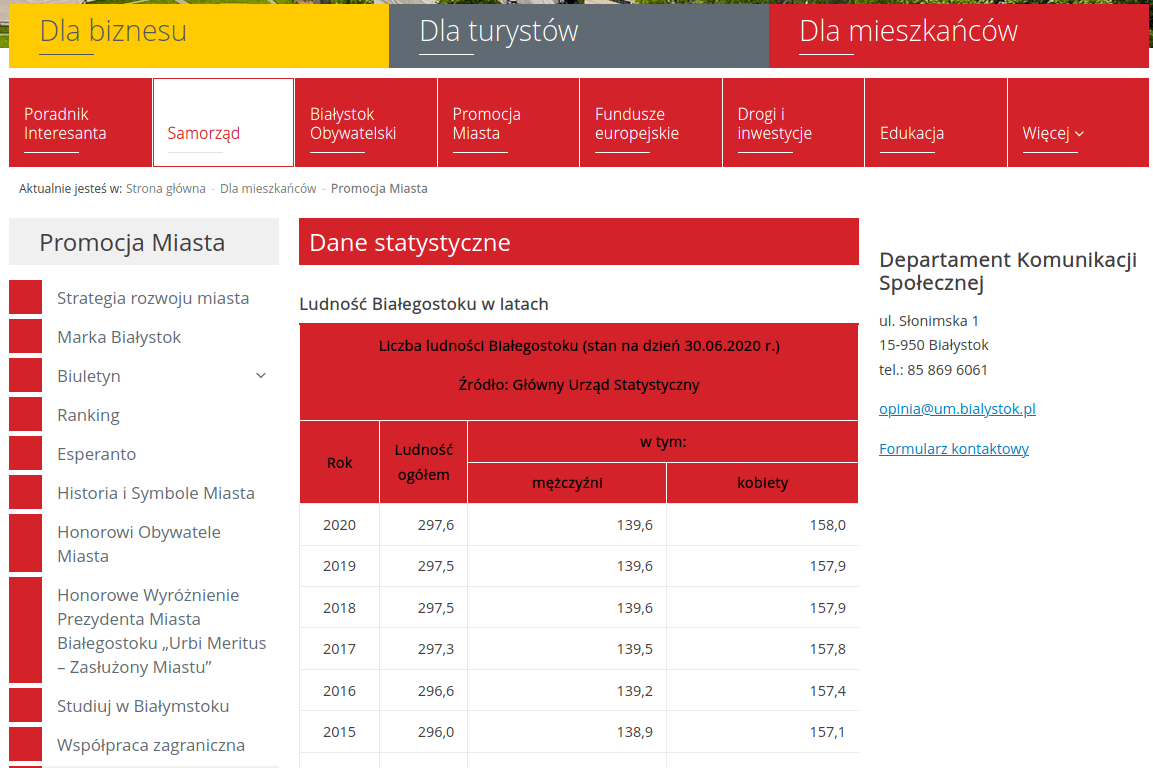Open Historia i Symbole Miasta
This screenshot has width=1153, height=768.
(x=156, y=493)
